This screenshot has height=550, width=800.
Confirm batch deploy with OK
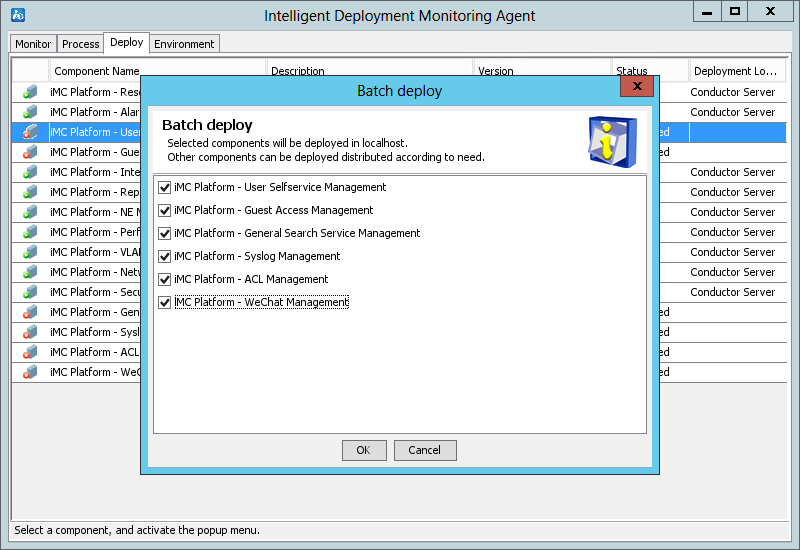click(364, 450)
